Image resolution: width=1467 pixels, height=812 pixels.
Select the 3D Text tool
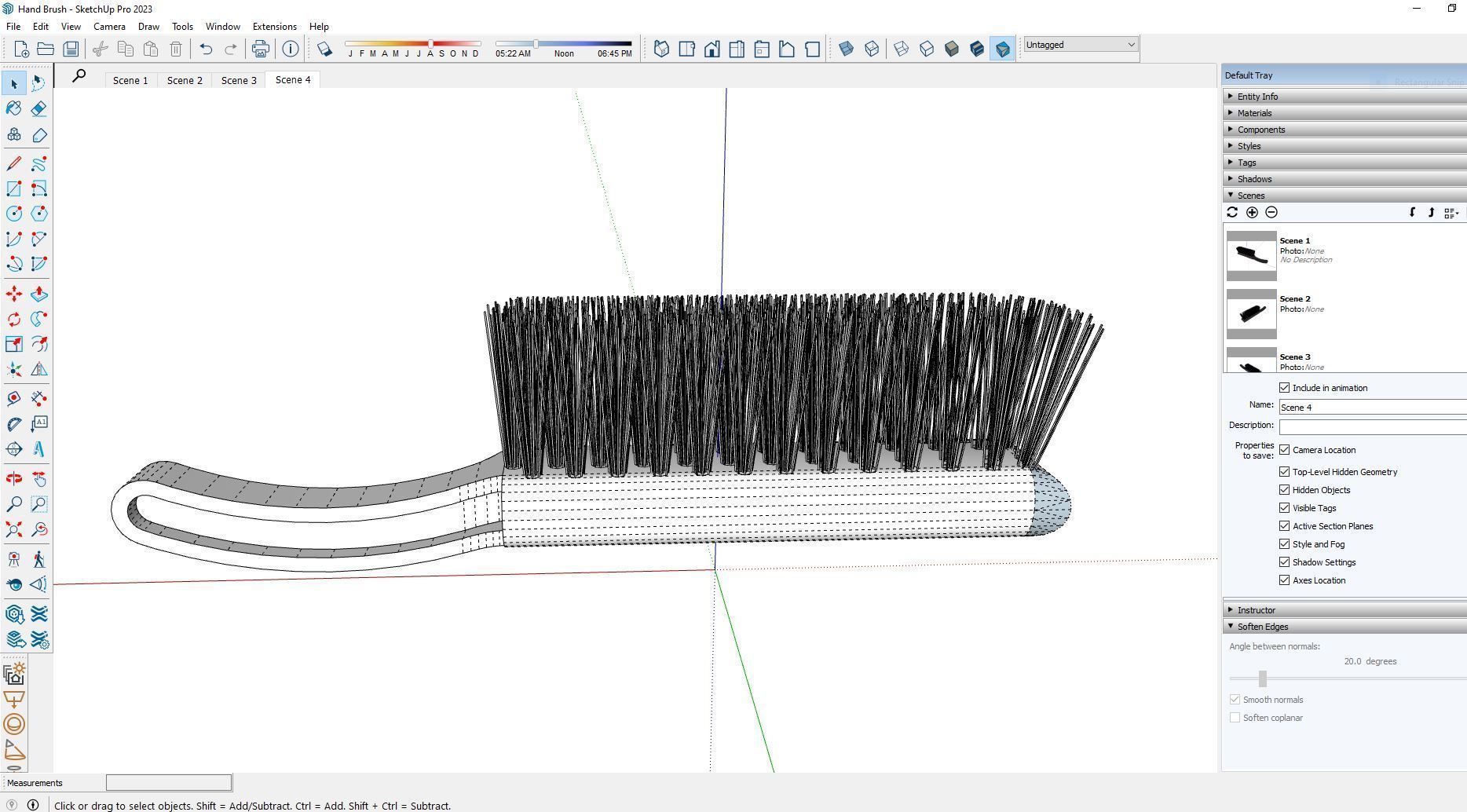click(x=38, y=449)
